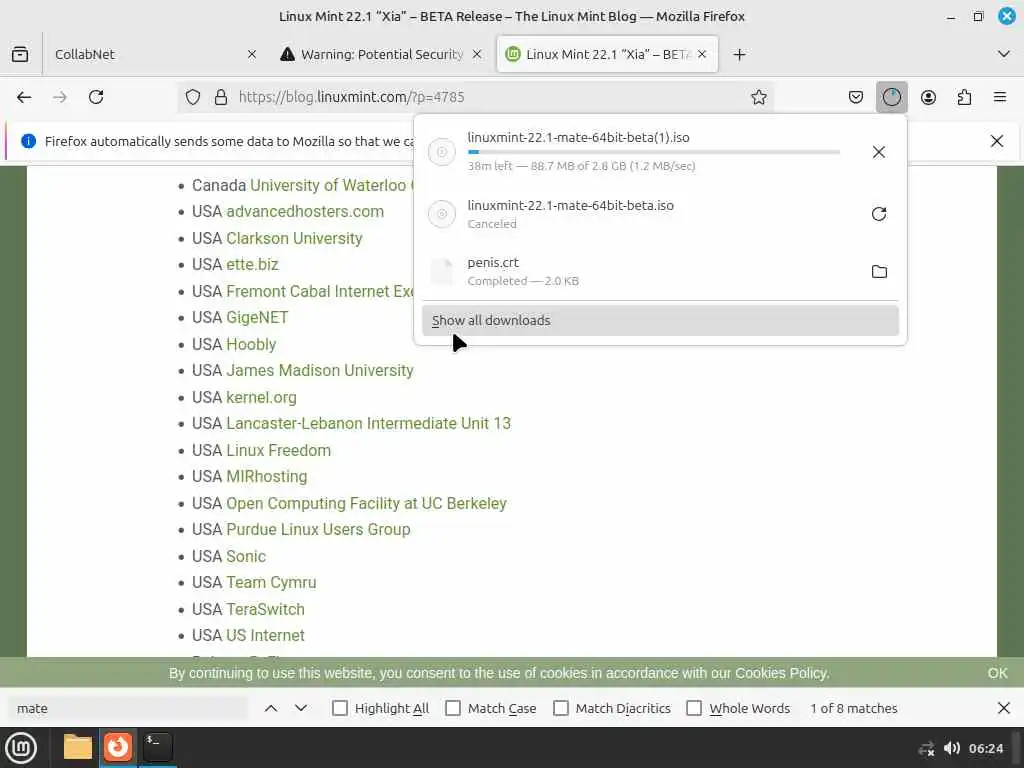Open the network connection tray icon
This screenshot has height=768, width=1024.
[x=926, y=748]
